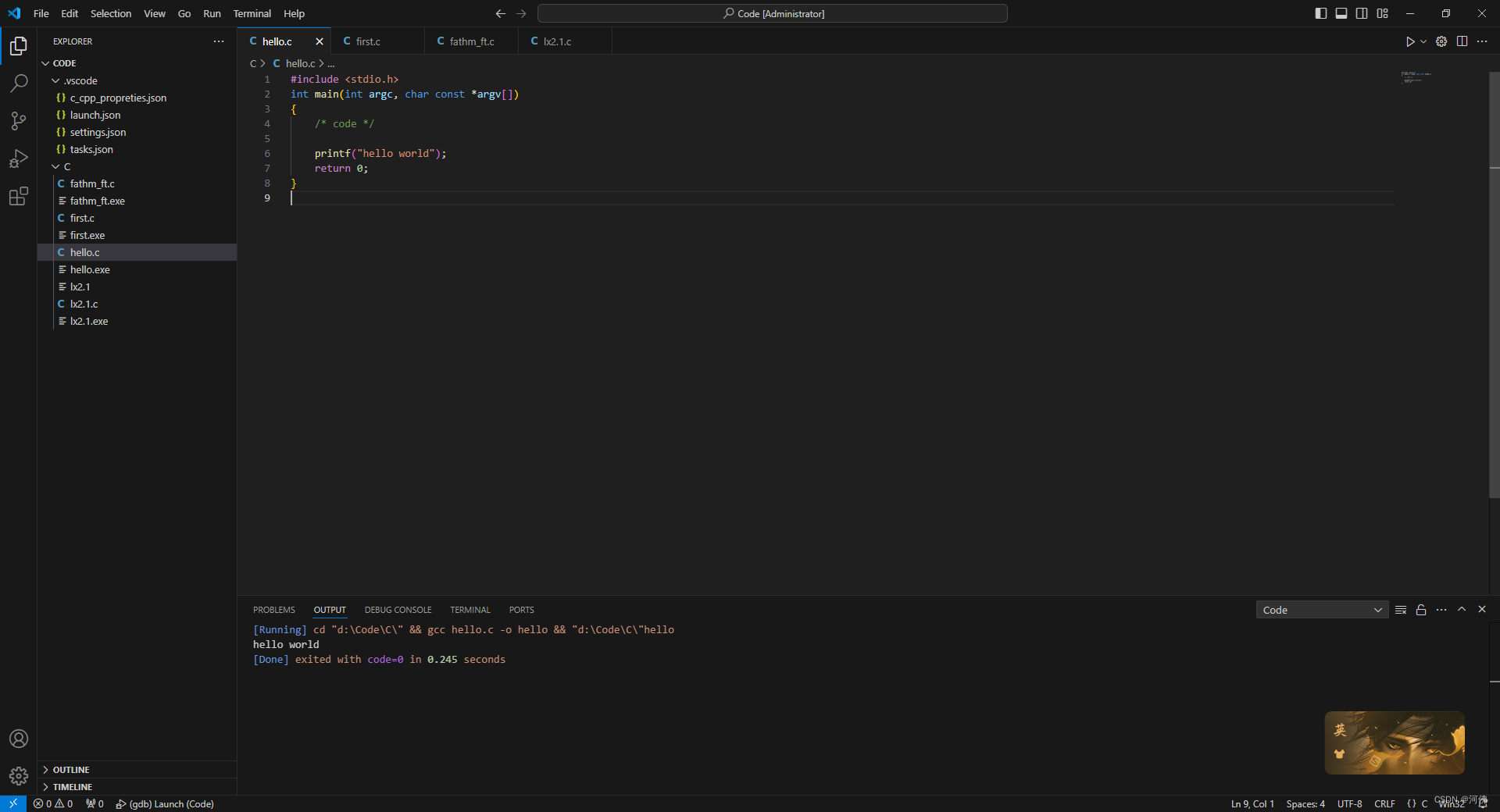Change the UTF-8 encoding in status bar
The width and height of the screenshot is (1500, 812).
tap(1349, 803)
